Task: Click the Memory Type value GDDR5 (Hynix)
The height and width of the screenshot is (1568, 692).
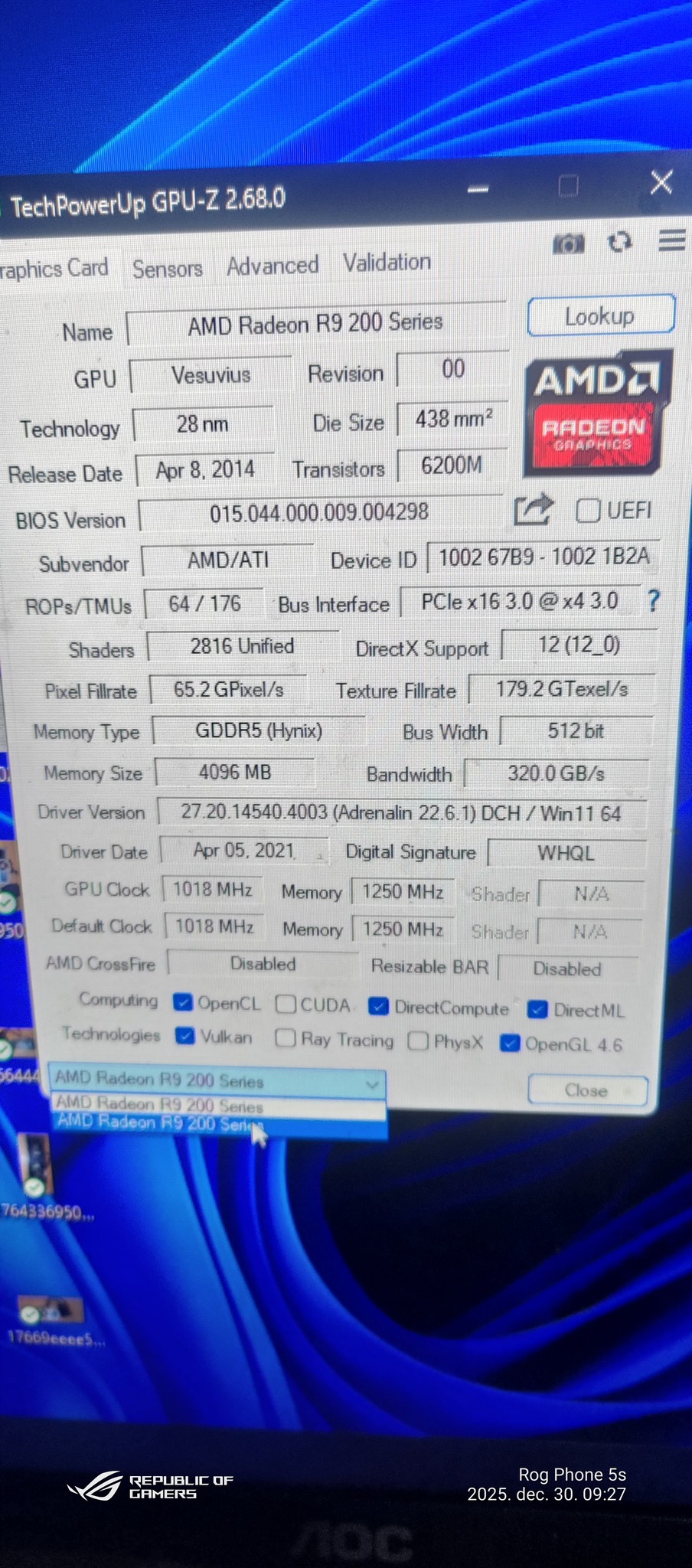Action: click(259, 730)
